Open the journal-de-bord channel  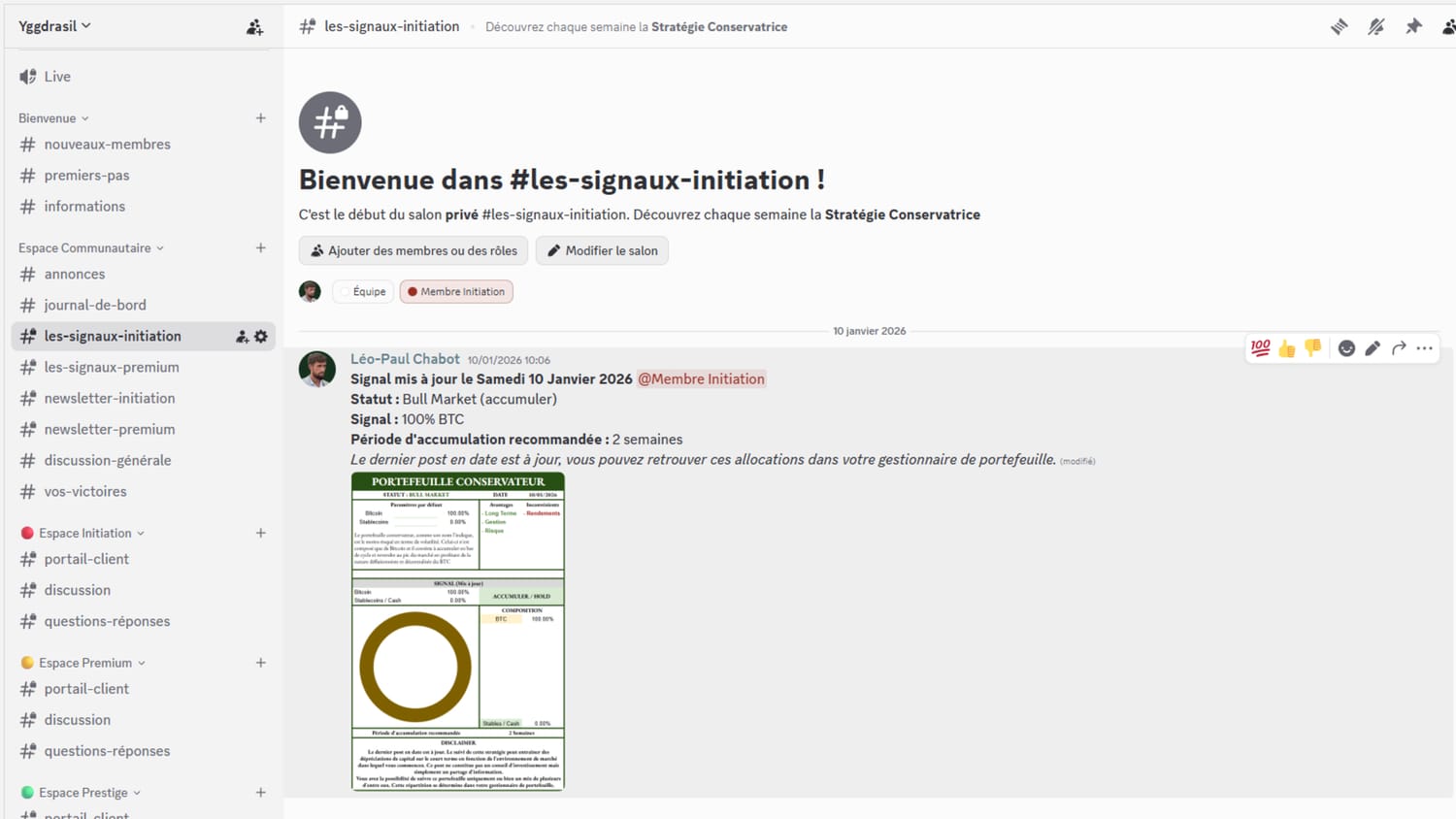click(143, 305)
